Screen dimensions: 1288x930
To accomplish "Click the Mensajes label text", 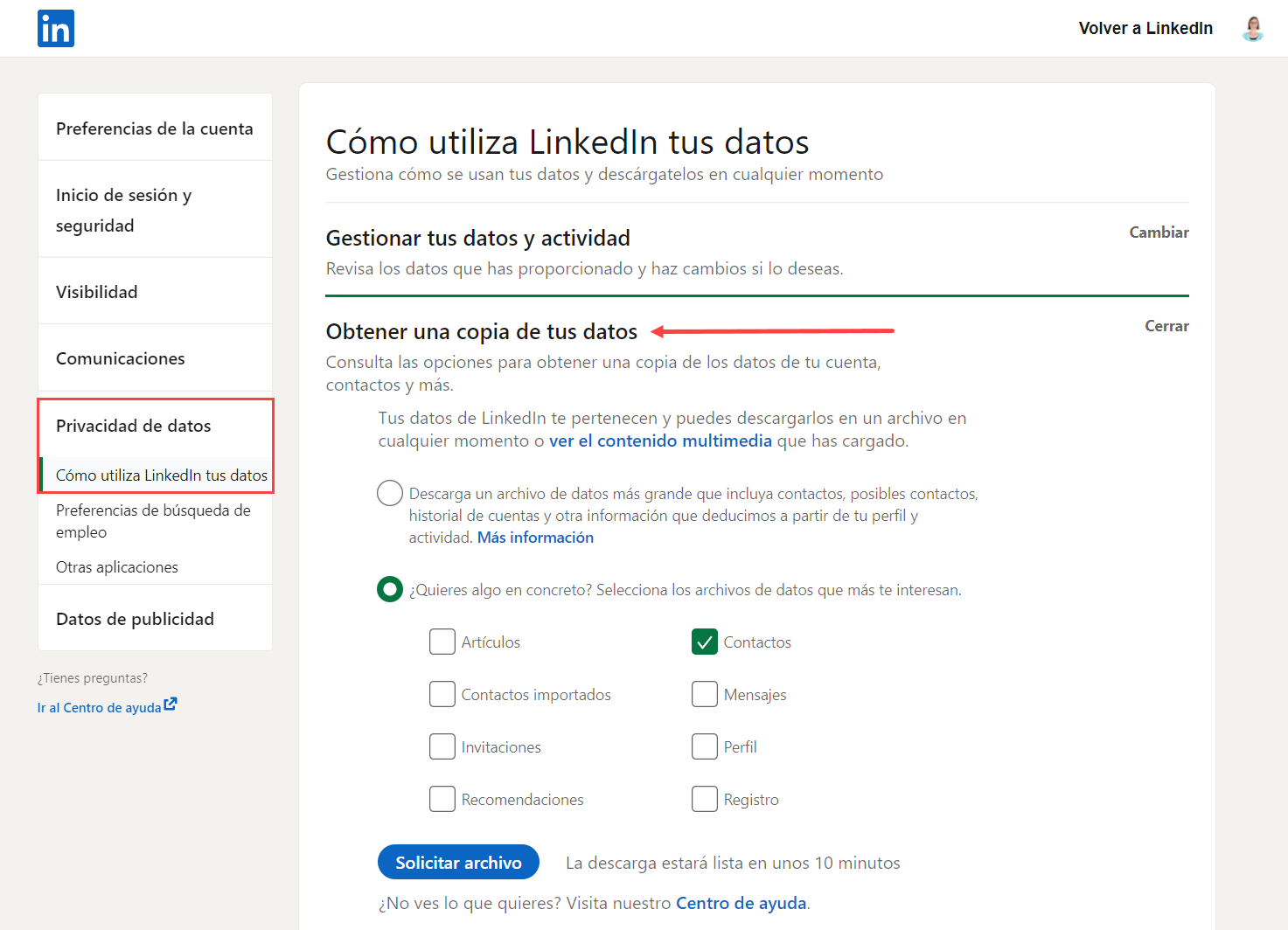I will 755,695.
